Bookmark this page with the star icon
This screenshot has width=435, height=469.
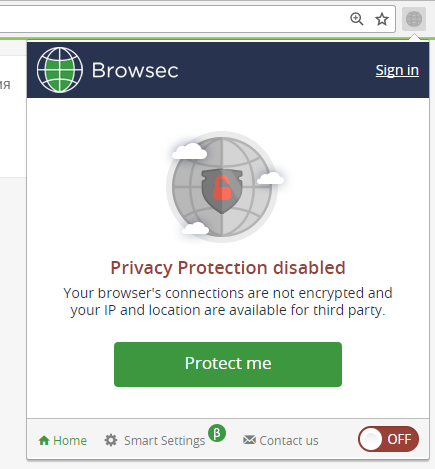(x=382, y=19)
